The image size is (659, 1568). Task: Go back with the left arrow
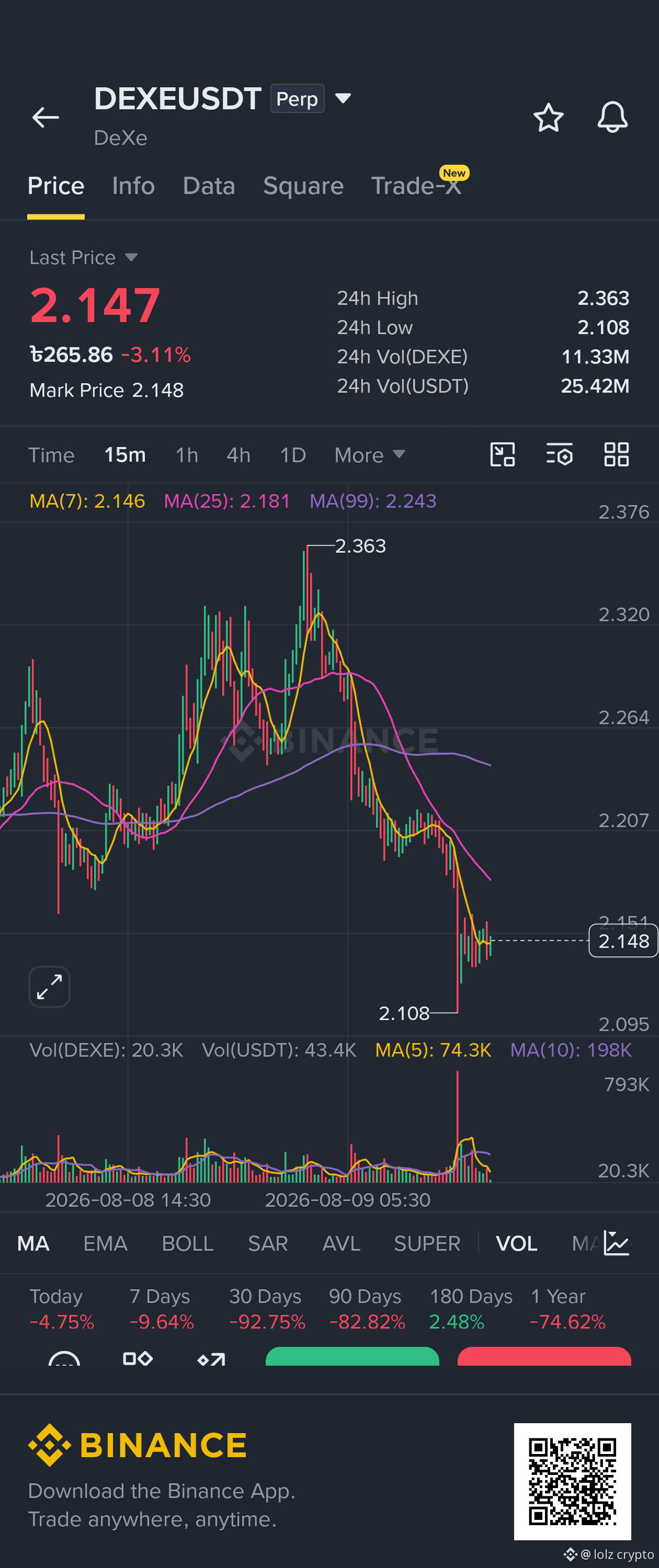click(x=45, y=118)
